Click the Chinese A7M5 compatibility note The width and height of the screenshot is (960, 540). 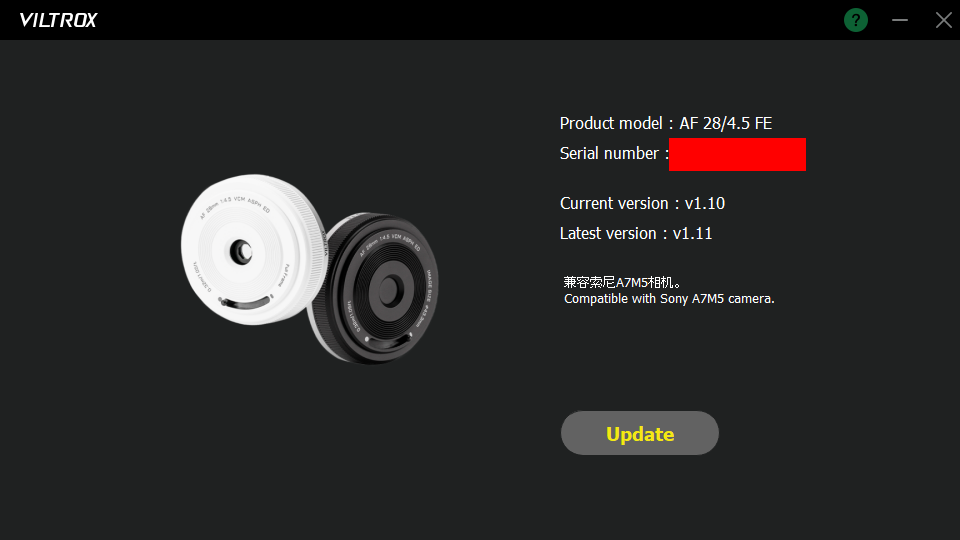click(622, 282)
